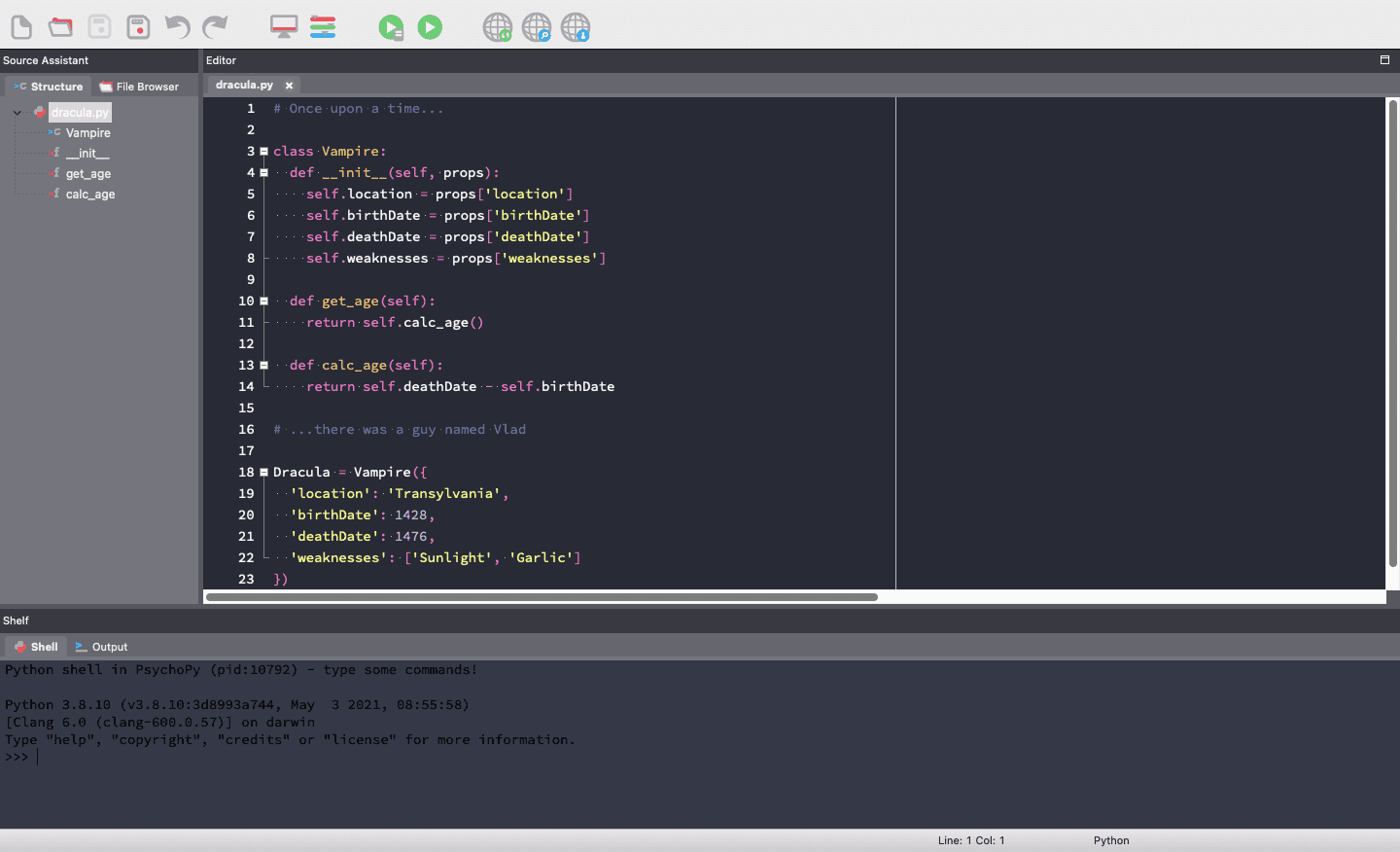Click the New file icon
Screen dimensions: 1400x852
[21, 27]
